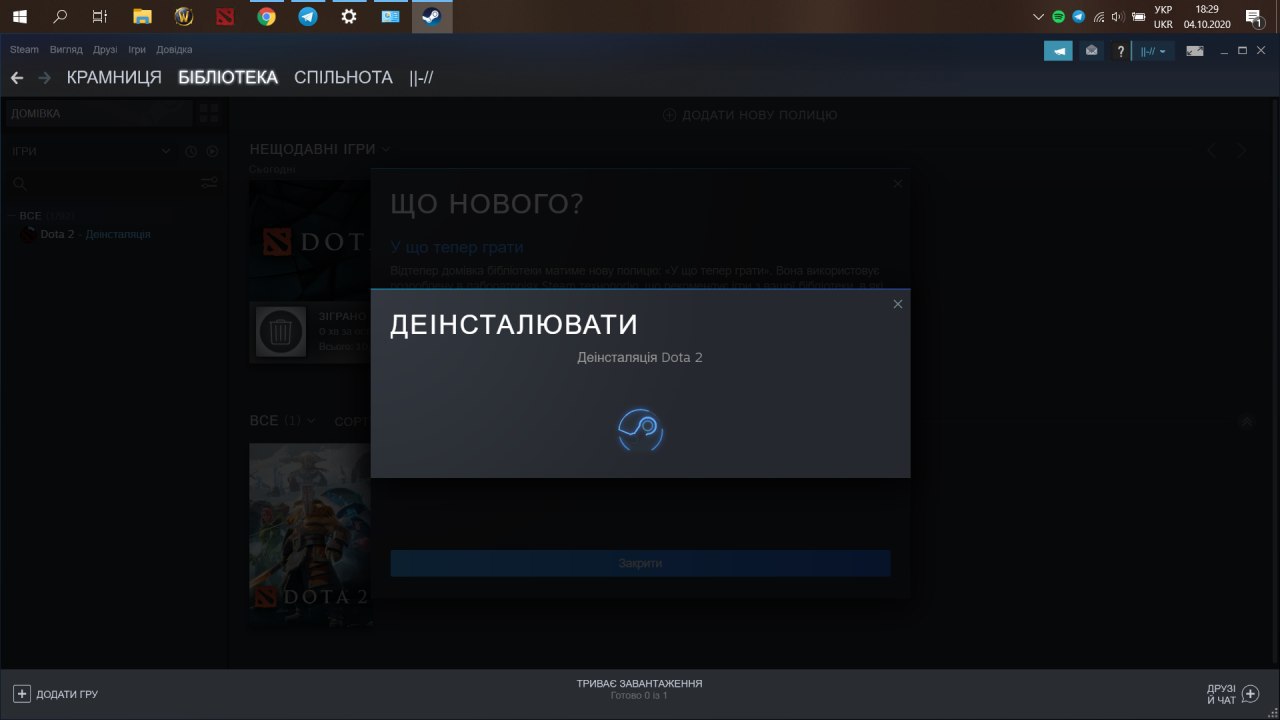Open the ВСЕ (1) shelf dropdown

311,421
